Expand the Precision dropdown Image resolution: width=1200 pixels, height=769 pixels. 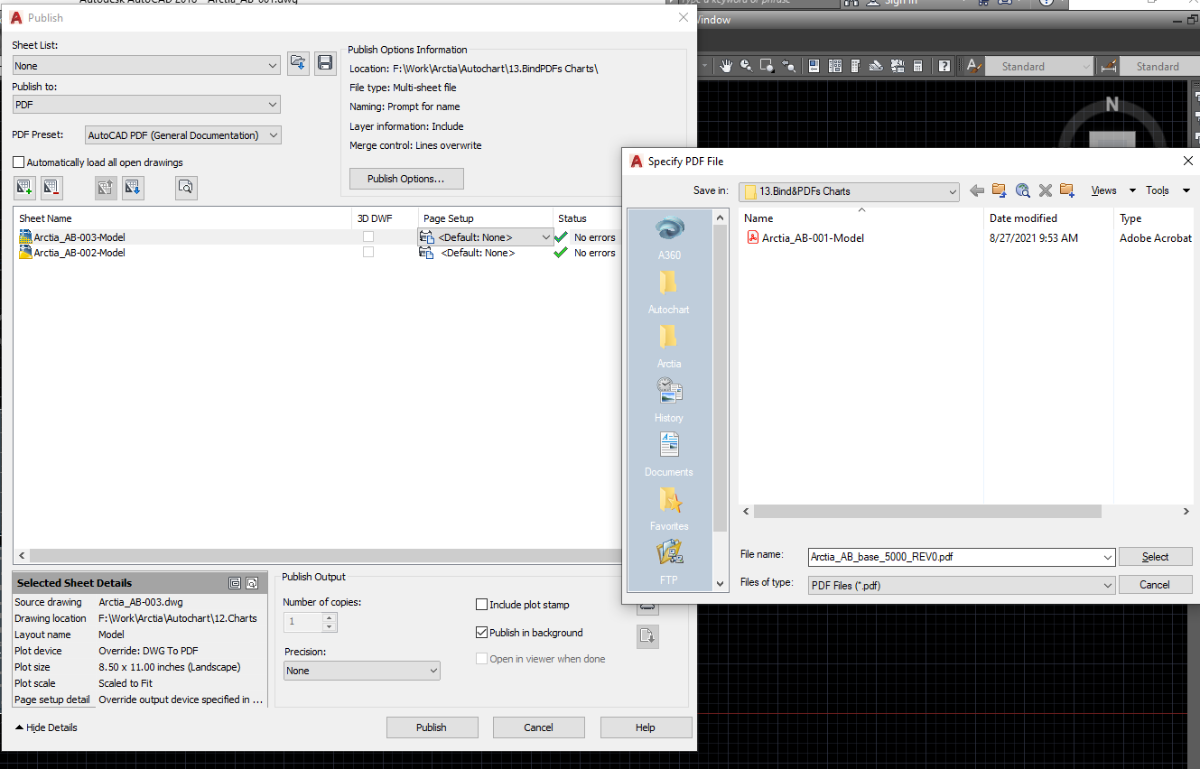tap(361, 671)
